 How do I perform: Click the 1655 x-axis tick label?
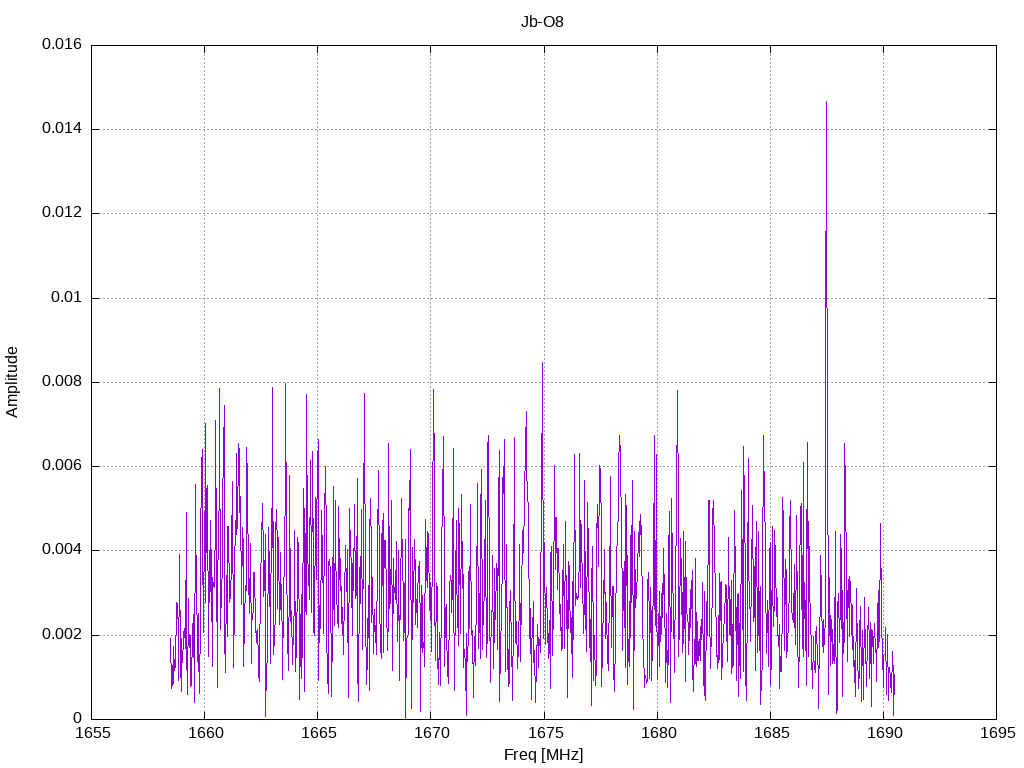pos(93,733)
